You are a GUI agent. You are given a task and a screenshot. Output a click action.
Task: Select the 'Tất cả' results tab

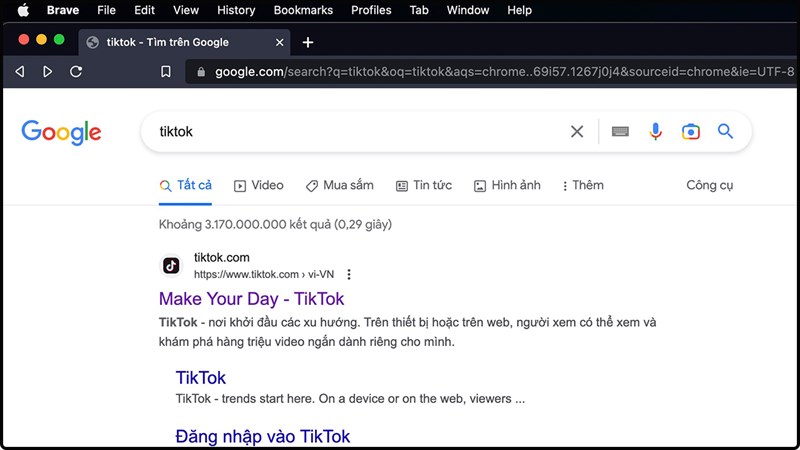pos(185,185)
